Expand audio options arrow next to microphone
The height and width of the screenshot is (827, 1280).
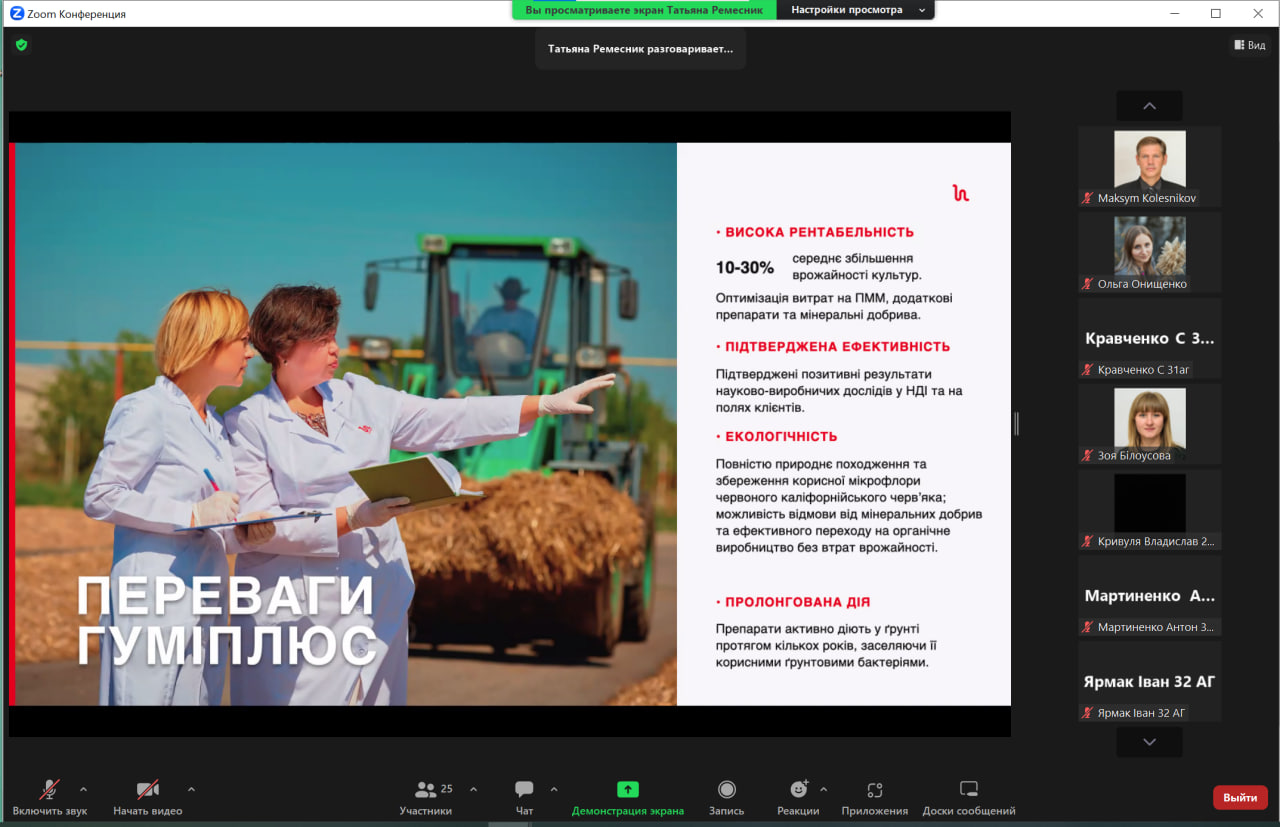point(83,789)
